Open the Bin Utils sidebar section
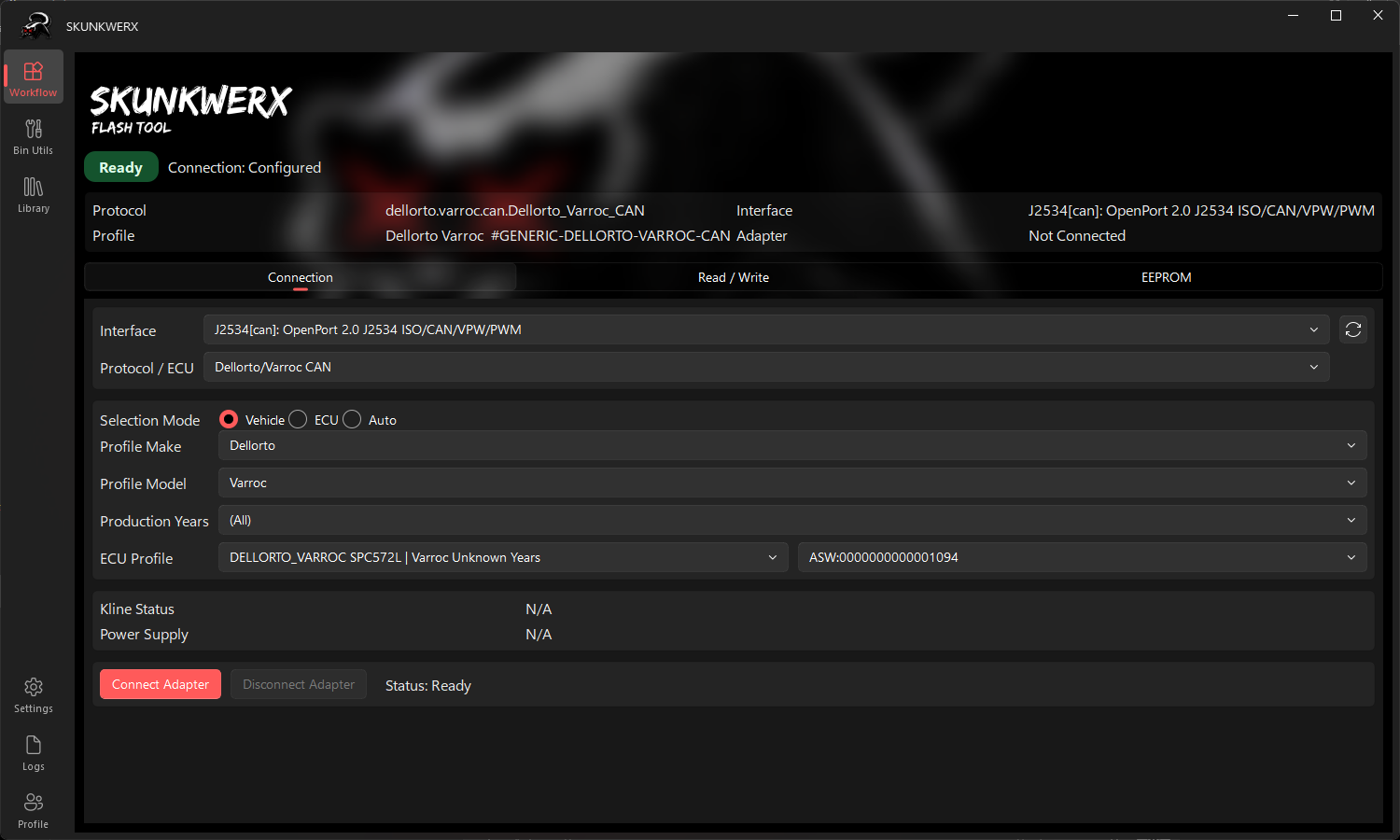 pyautogui.click(x=34, y=136)
